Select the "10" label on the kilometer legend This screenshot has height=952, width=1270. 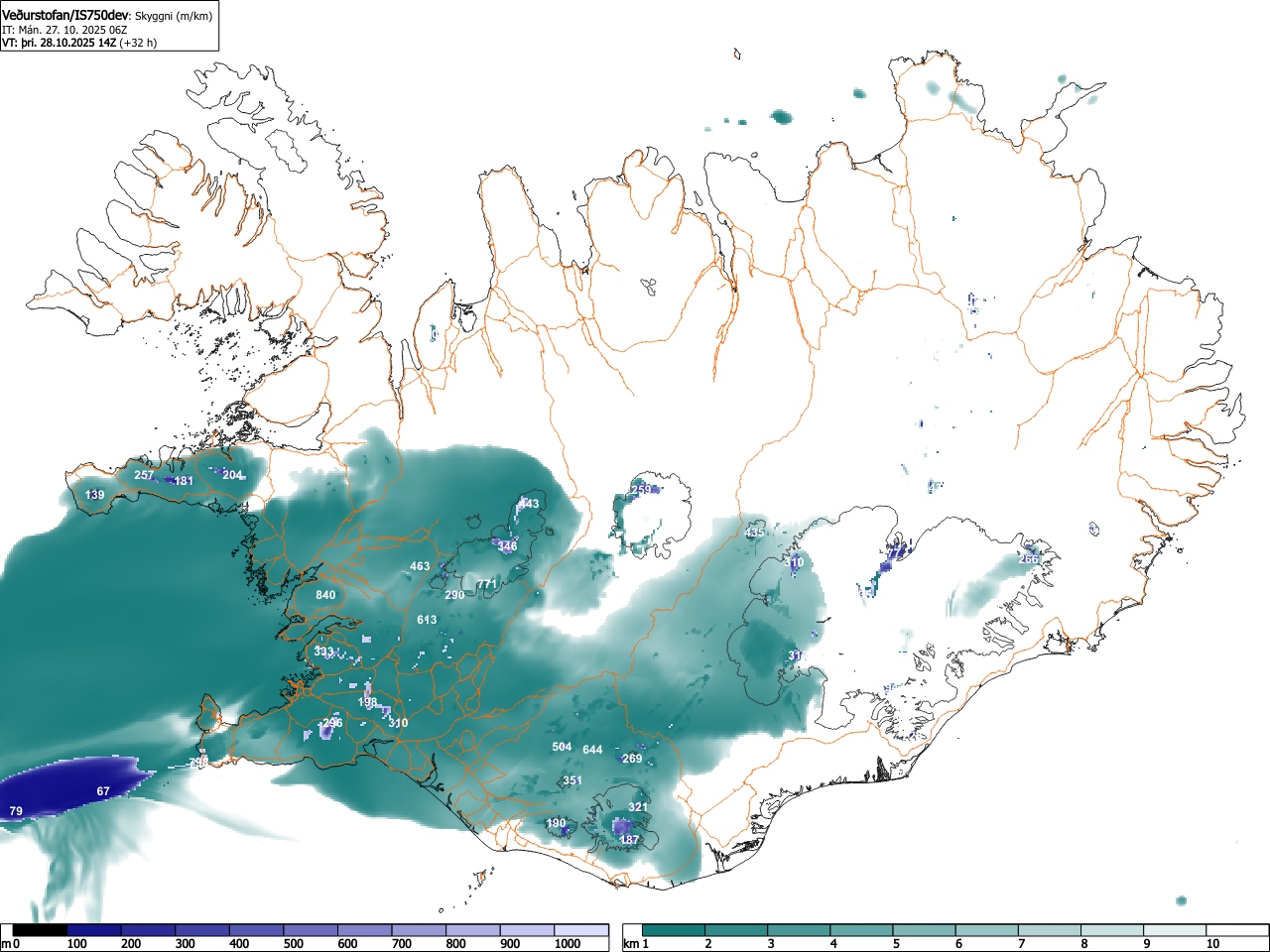pyautogui.click(x=1211, y=944)
